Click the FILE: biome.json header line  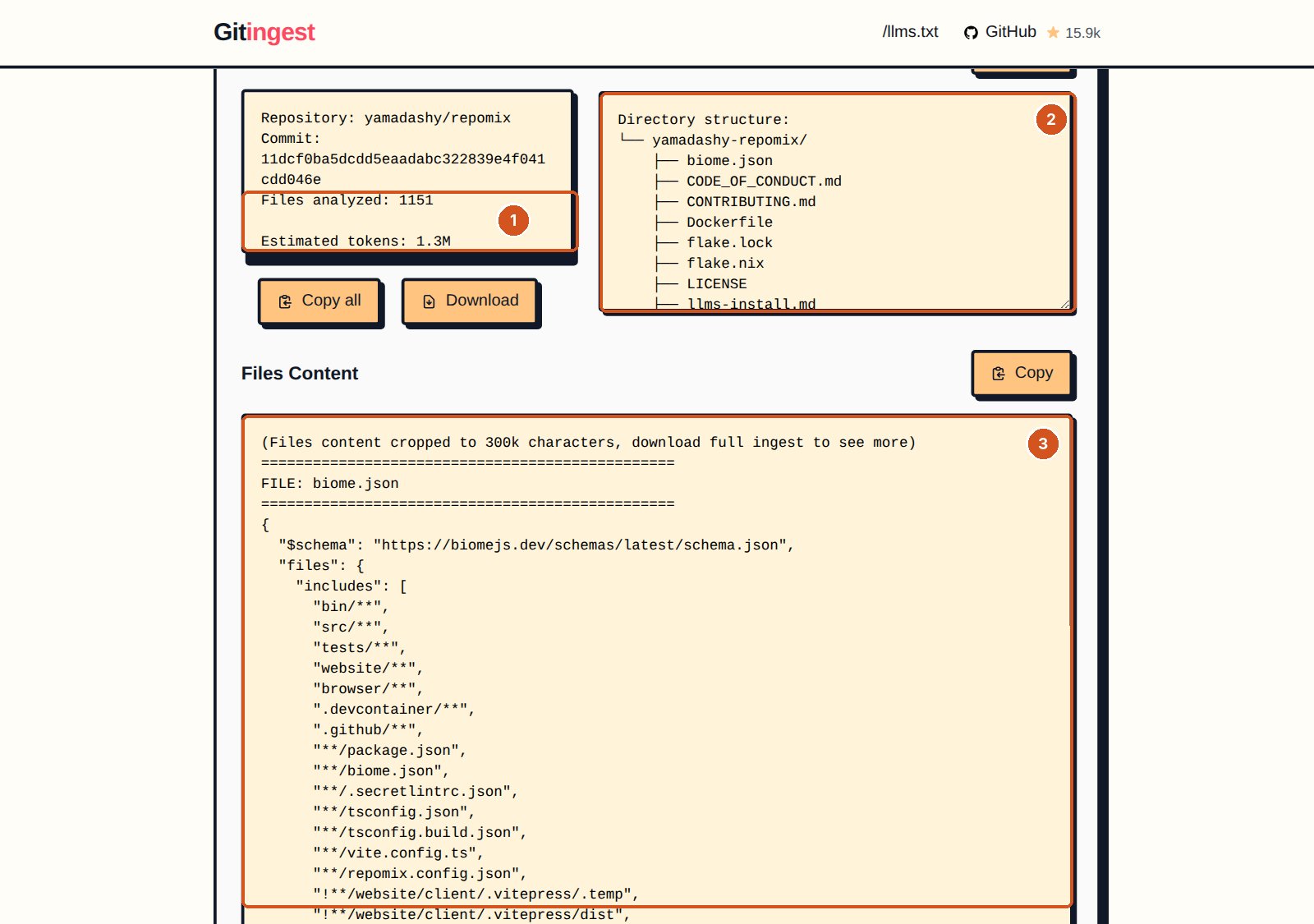330,484
